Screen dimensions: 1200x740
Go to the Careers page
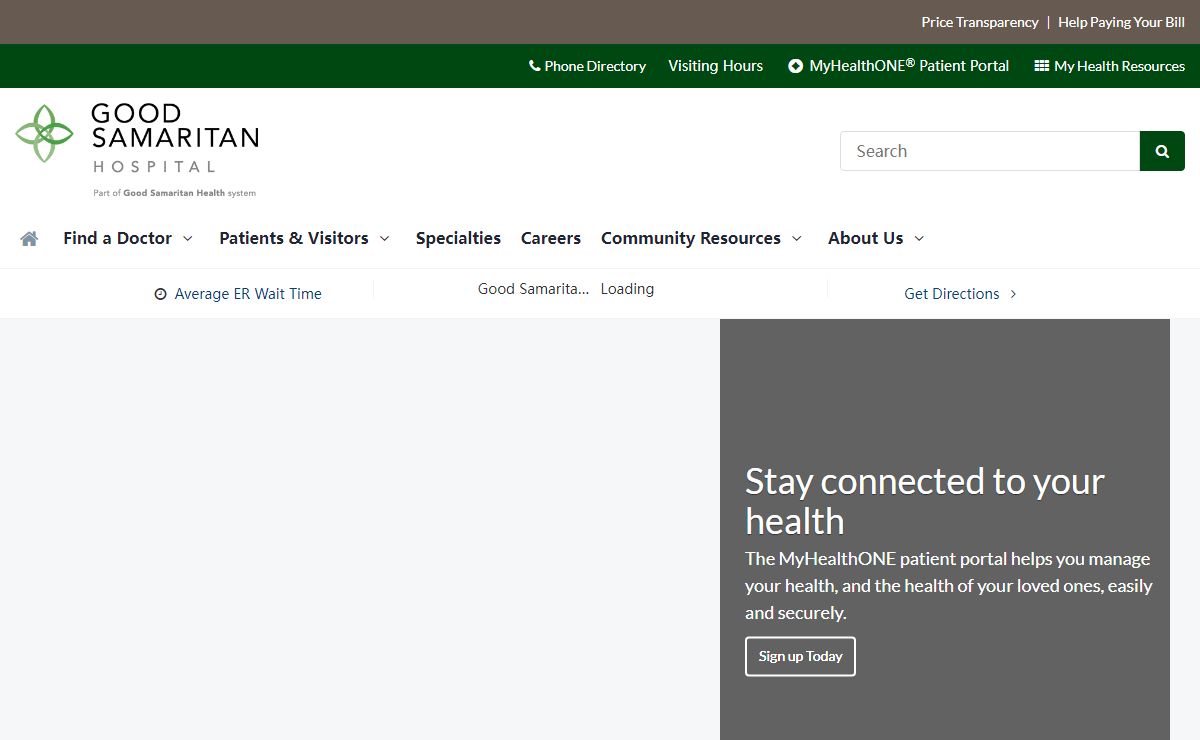tap(551, 238)
